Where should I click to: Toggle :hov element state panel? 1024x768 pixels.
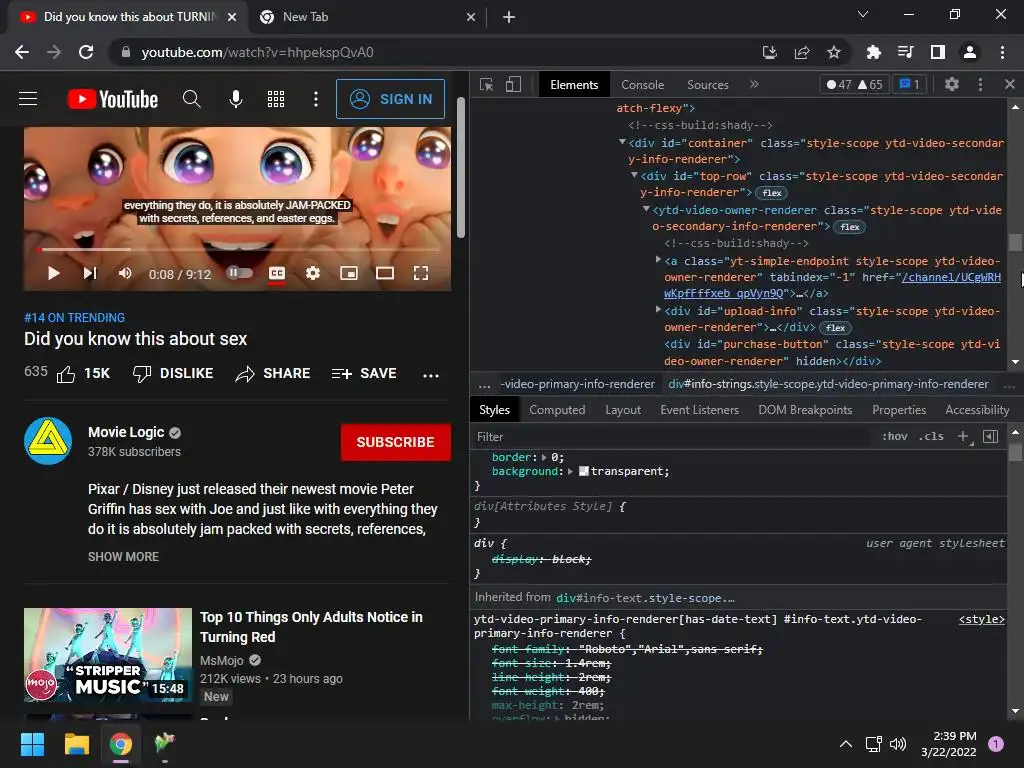(x=895, y=436)
